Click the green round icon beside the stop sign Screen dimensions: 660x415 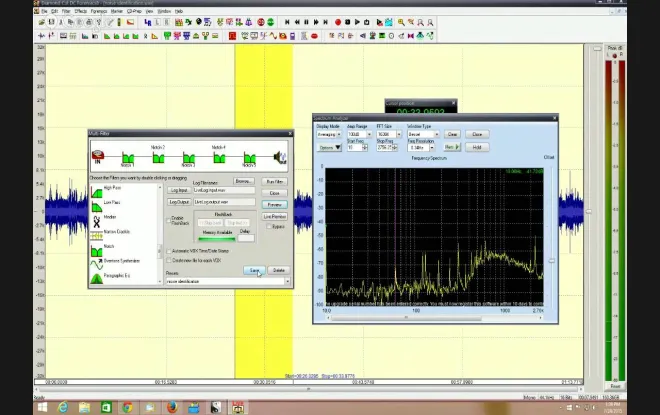pyautogui.click(x=271, y=22)
